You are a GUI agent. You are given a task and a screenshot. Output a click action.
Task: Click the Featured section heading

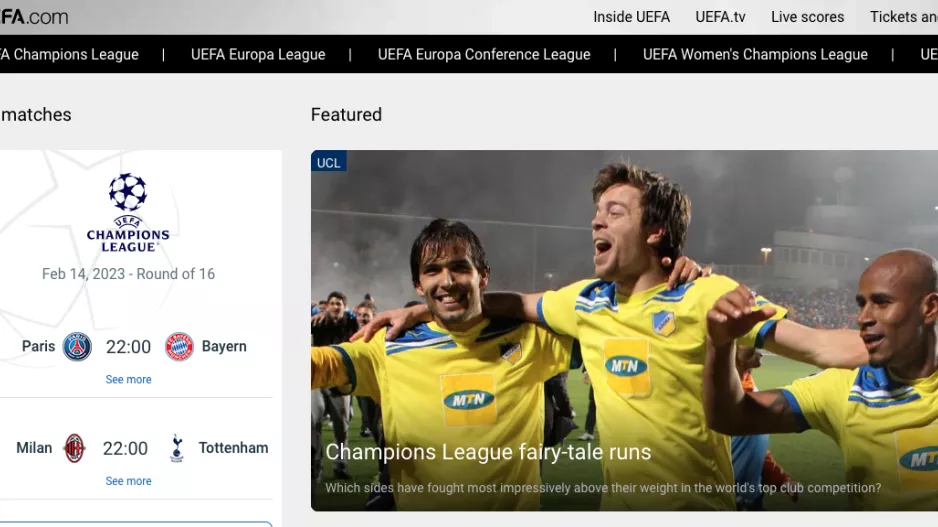pos(346,114)
